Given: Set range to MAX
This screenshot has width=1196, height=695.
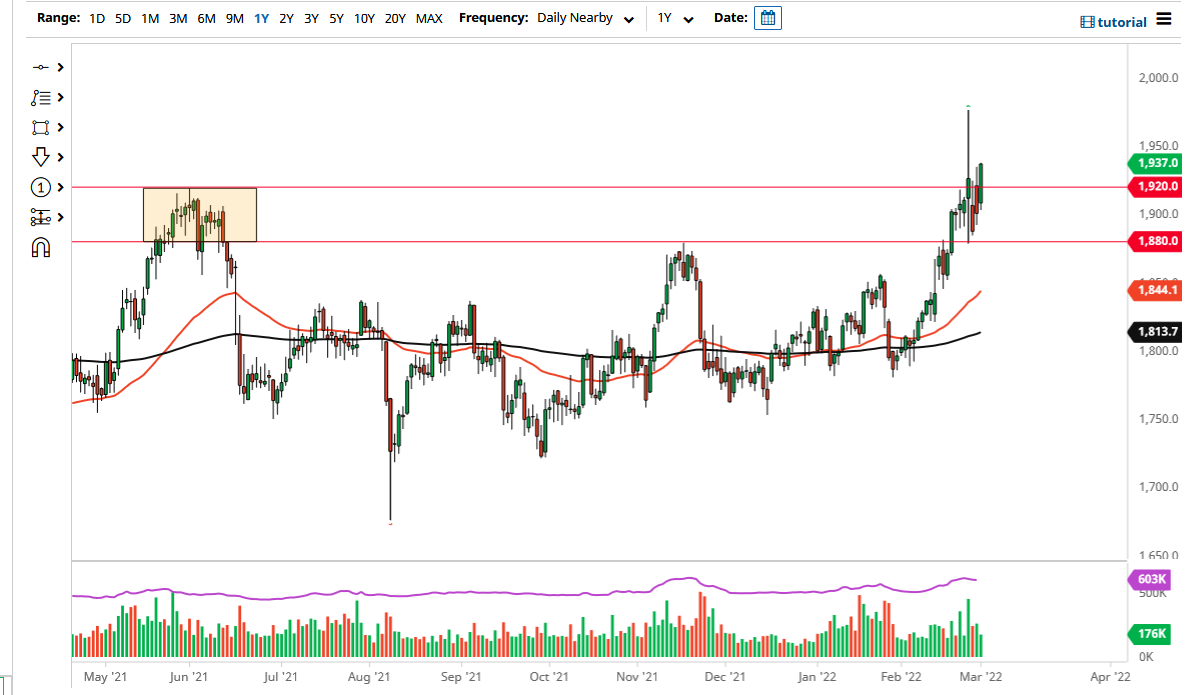Looking at the screenshot, I should pos(429,18).
